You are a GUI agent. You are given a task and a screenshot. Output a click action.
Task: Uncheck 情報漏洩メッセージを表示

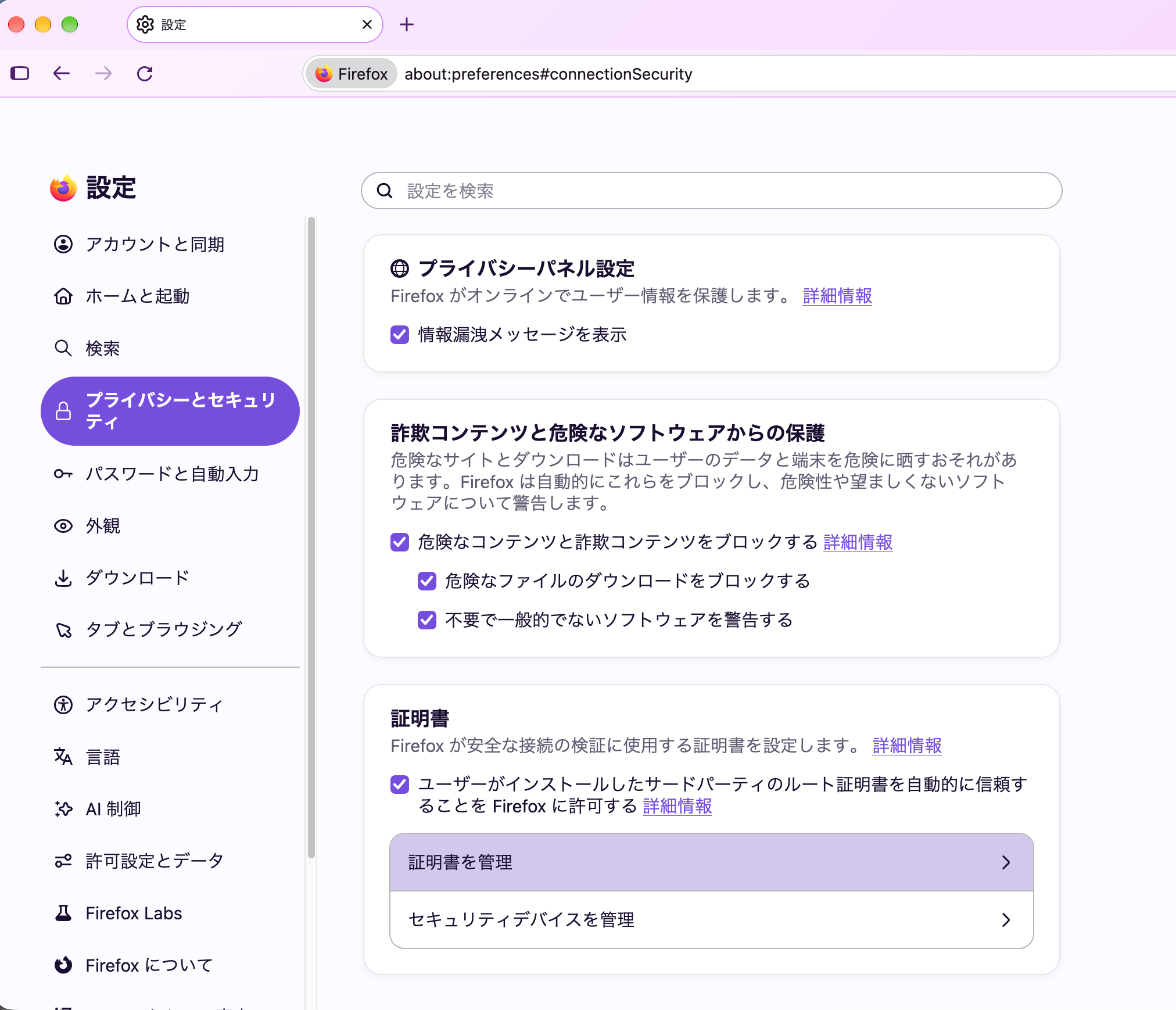(400, 335)
